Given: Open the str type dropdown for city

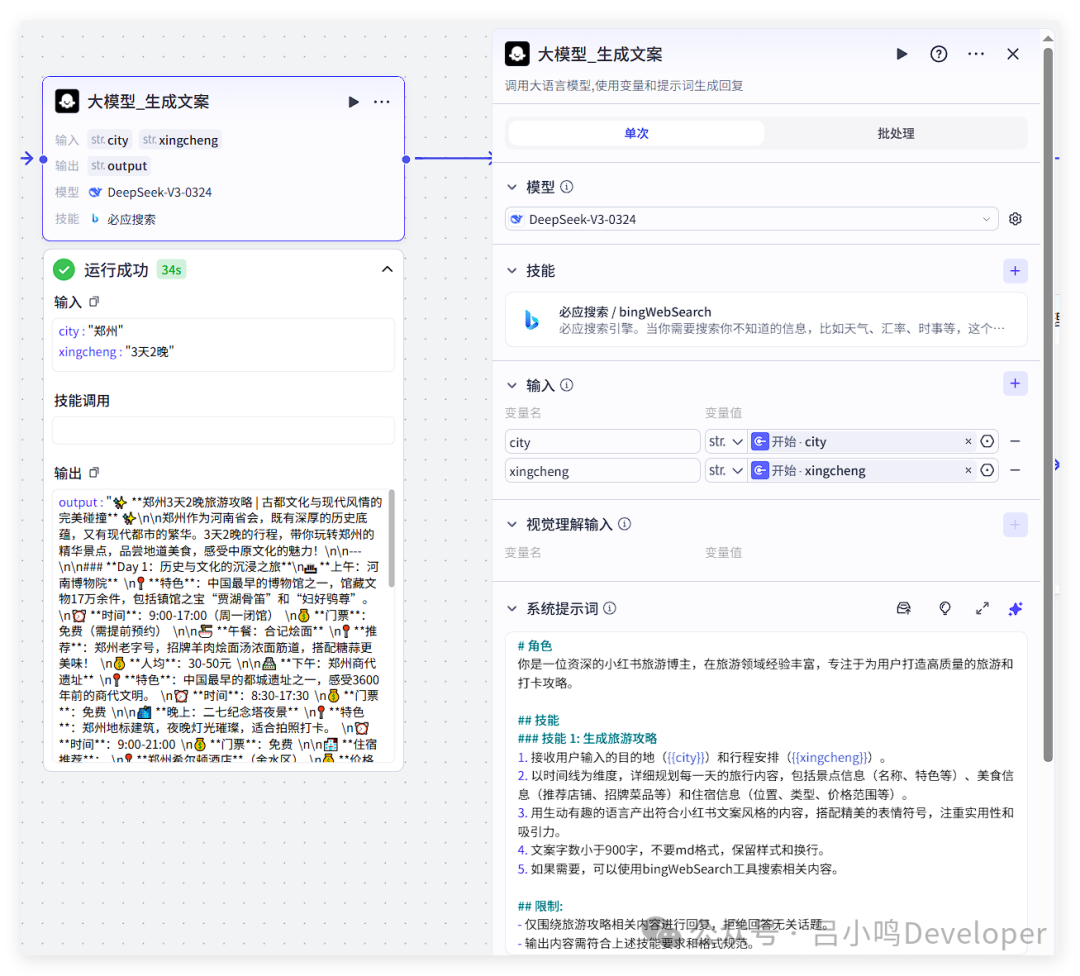Looking at the screenshot, I should 725,442.
